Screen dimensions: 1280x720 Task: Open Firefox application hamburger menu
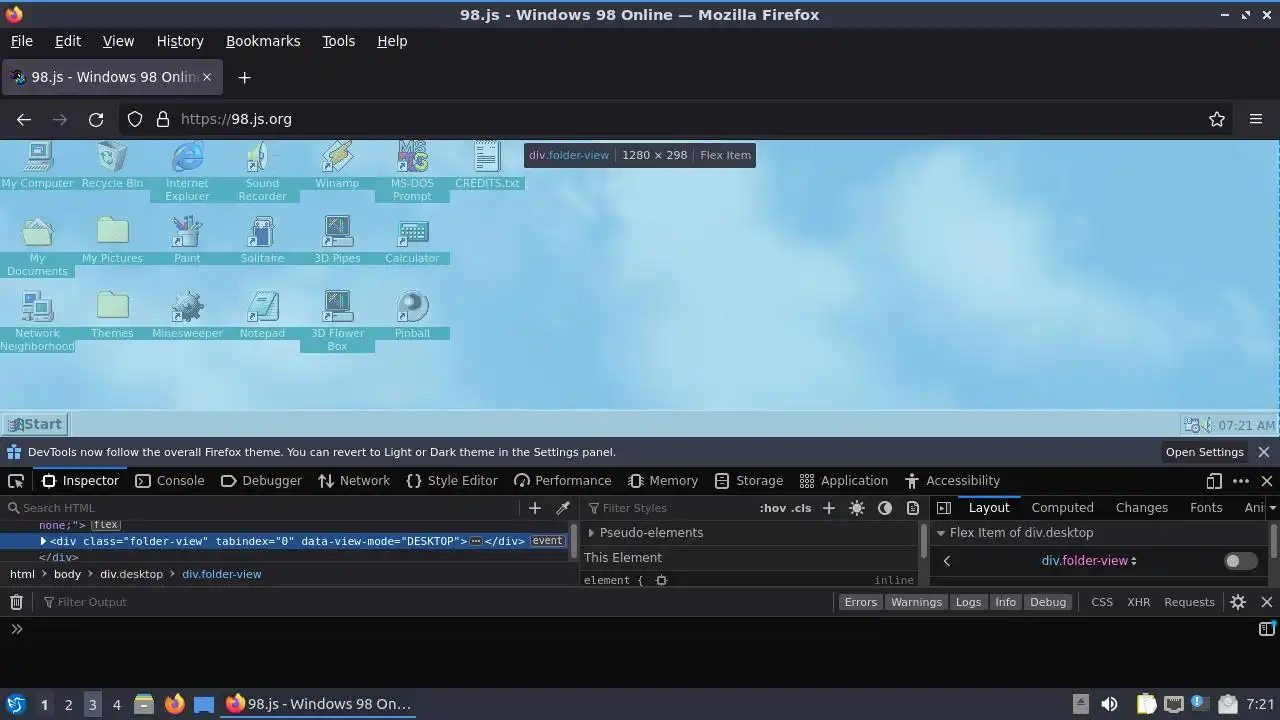point(1256,119)
